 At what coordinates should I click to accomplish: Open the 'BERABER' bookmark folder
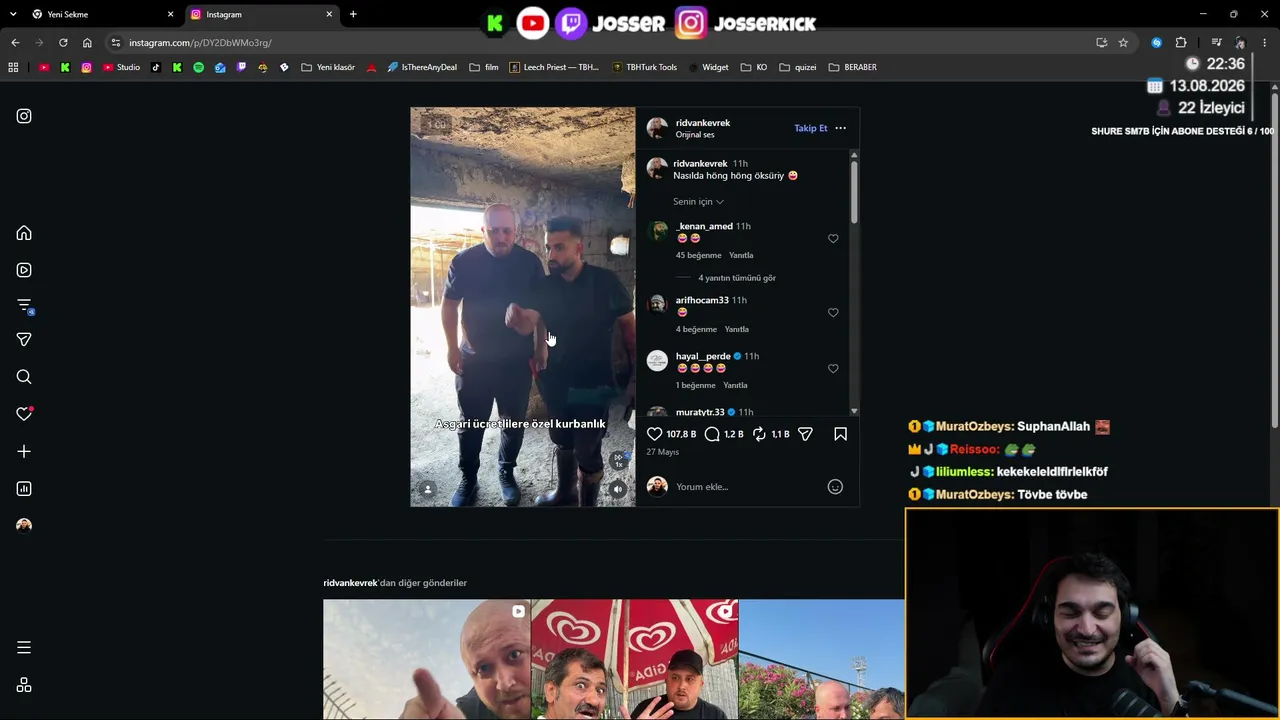[853, 67]
